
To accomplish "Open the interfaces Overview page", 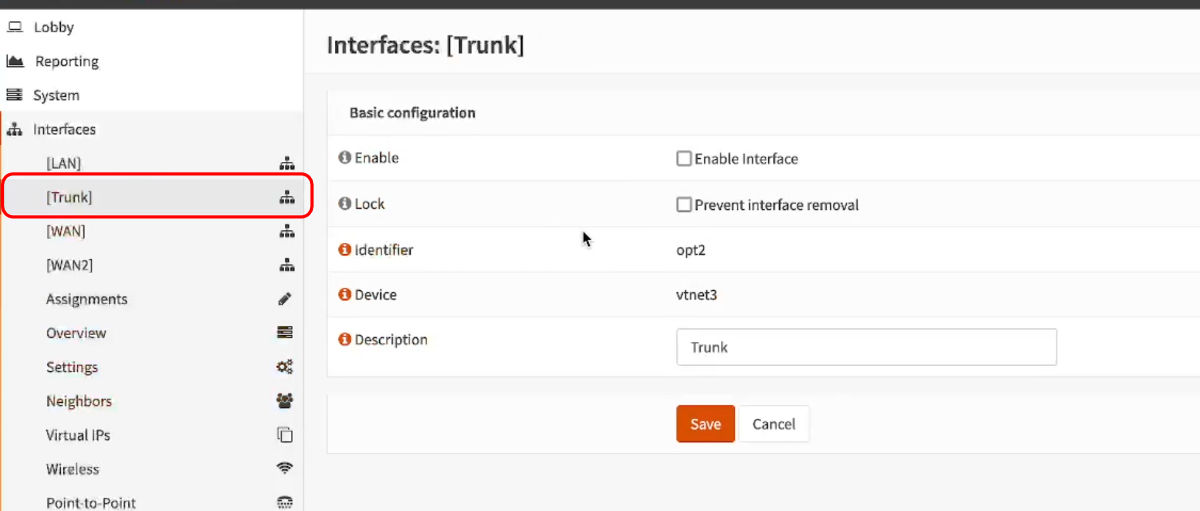I will tap(76, 333).
